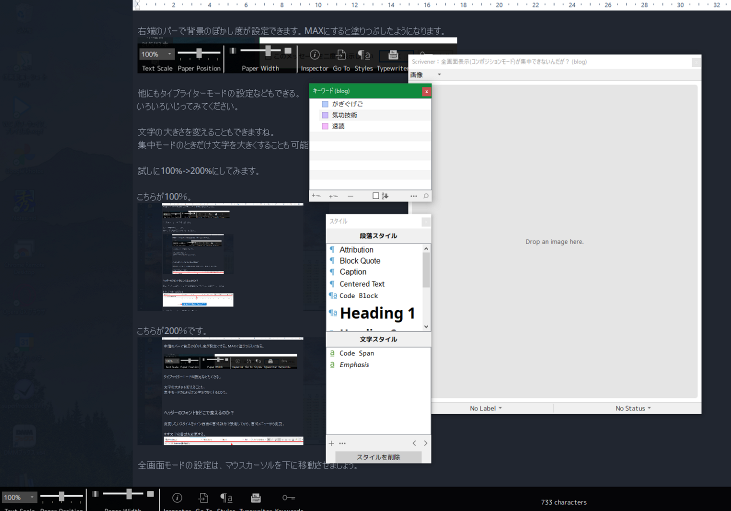Open the Inspector from the bottom control bar
The height and width of the screenshot is (511, 731).
click(177, 498)
